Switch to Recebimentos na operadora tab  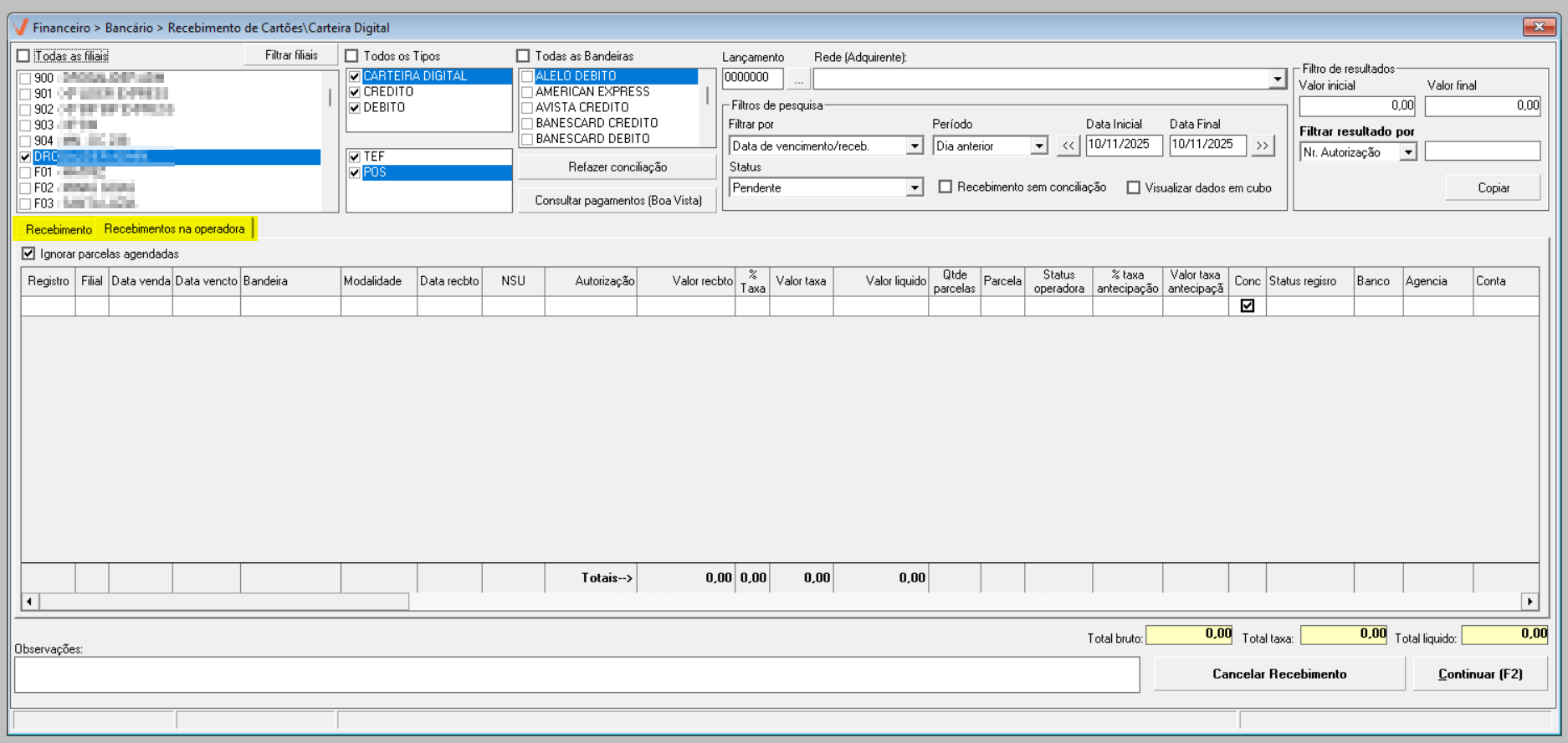tap(174, 229)
